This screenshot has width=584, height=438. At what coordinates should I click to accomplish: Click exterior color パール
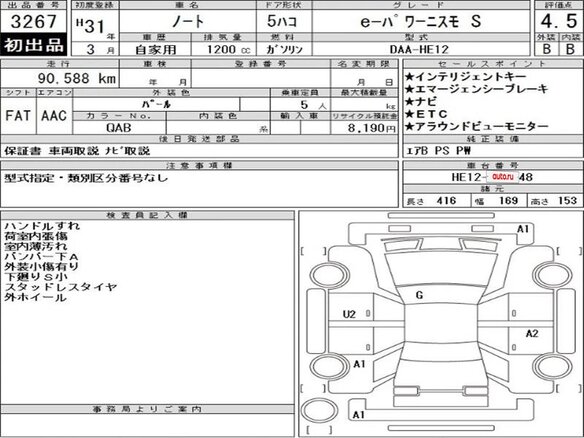click(156, 104)
